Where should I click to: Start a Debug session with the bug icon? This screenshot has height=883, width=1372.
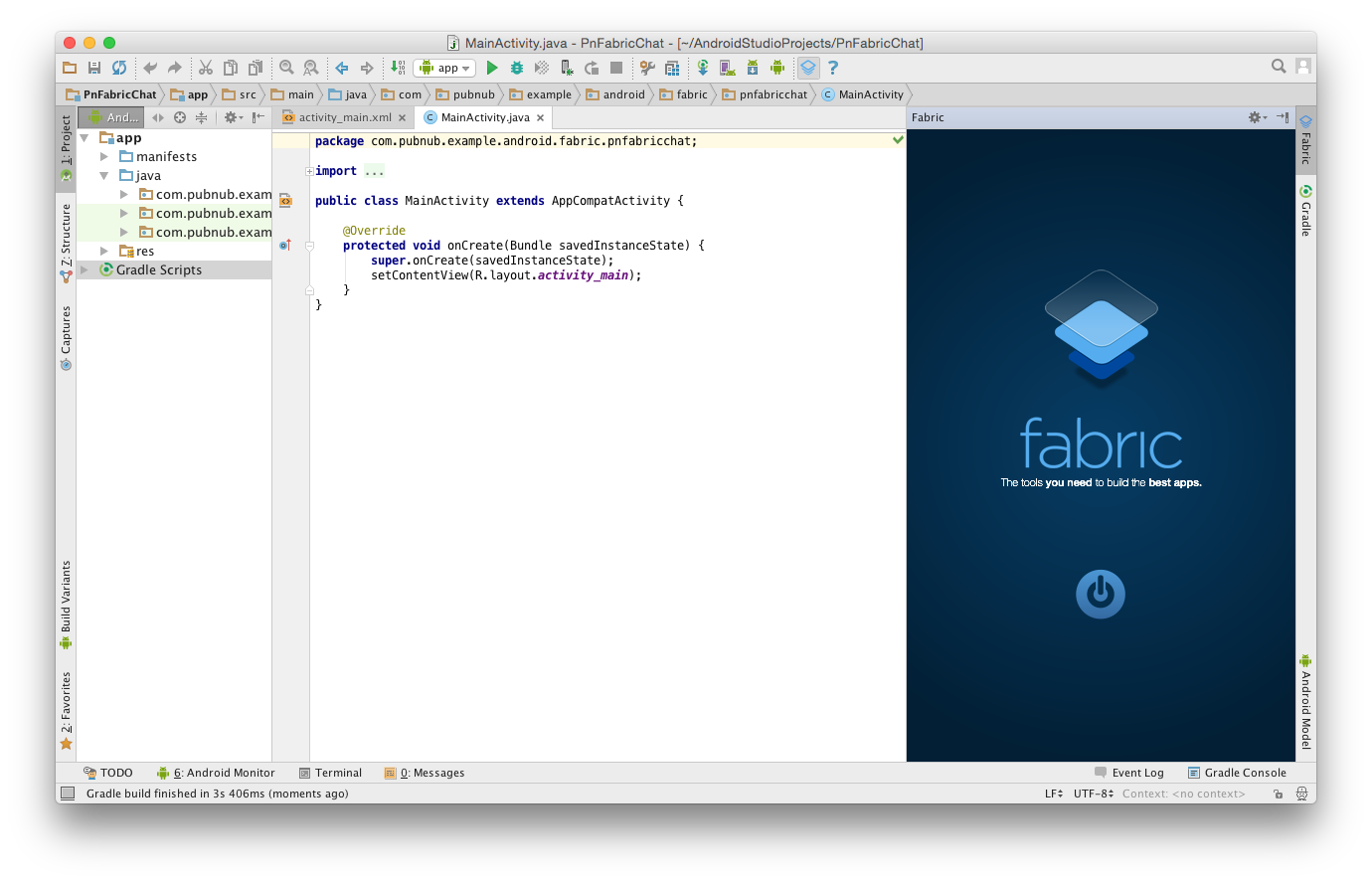click(515, 68)
